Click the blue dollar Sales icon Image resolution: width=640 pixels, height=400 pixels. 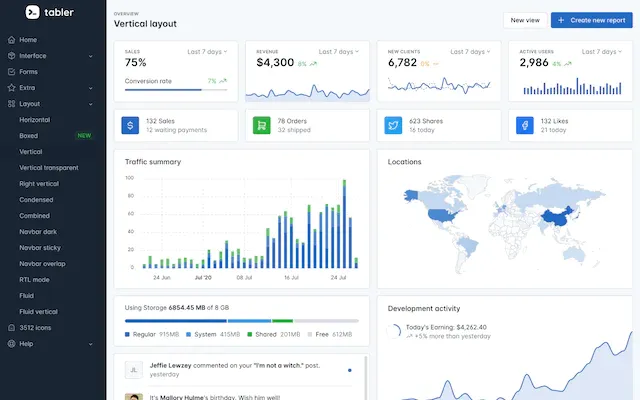click(x=130, y=125)
